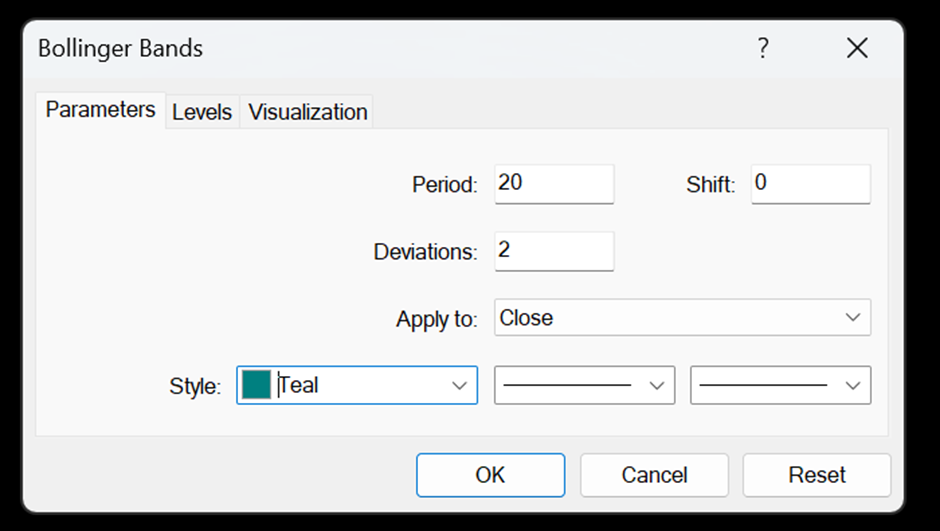Switch to the Parameters tab
Viewport: 940px width, 531px height.
[100, 110]
